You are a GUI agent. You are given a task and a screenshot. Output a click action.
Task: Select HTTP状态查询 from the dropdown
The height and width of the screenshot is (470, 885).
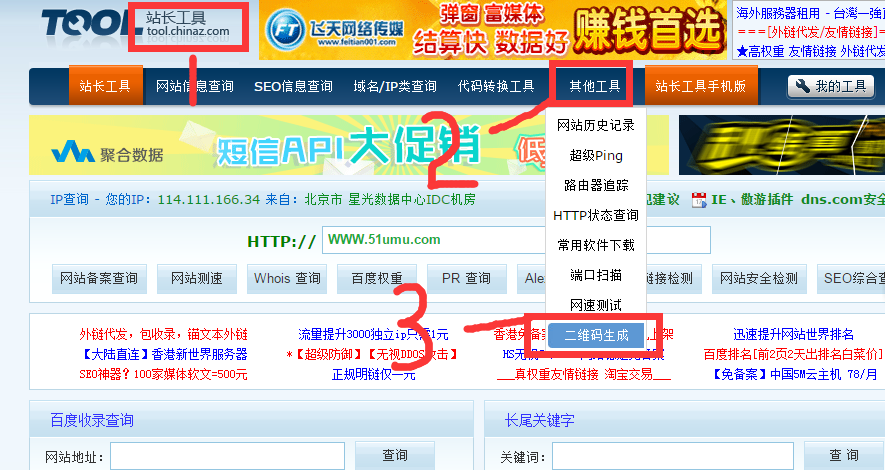coord(595,215)
